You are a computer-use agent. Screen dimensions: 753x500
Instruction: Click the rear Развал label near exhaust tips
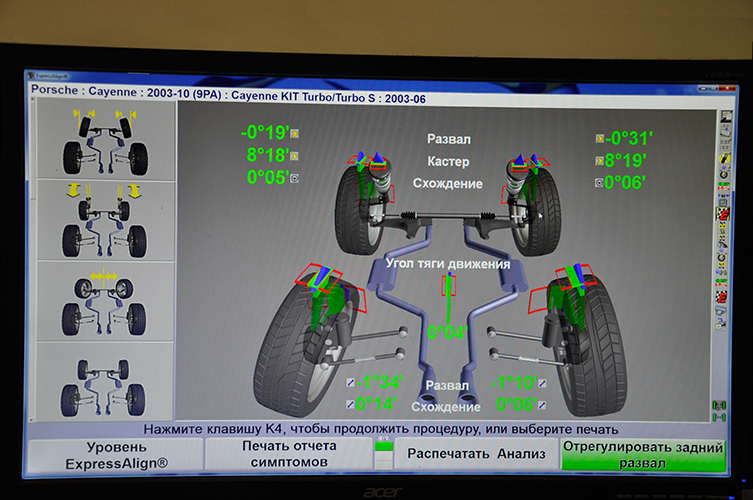tap(447, 385)
